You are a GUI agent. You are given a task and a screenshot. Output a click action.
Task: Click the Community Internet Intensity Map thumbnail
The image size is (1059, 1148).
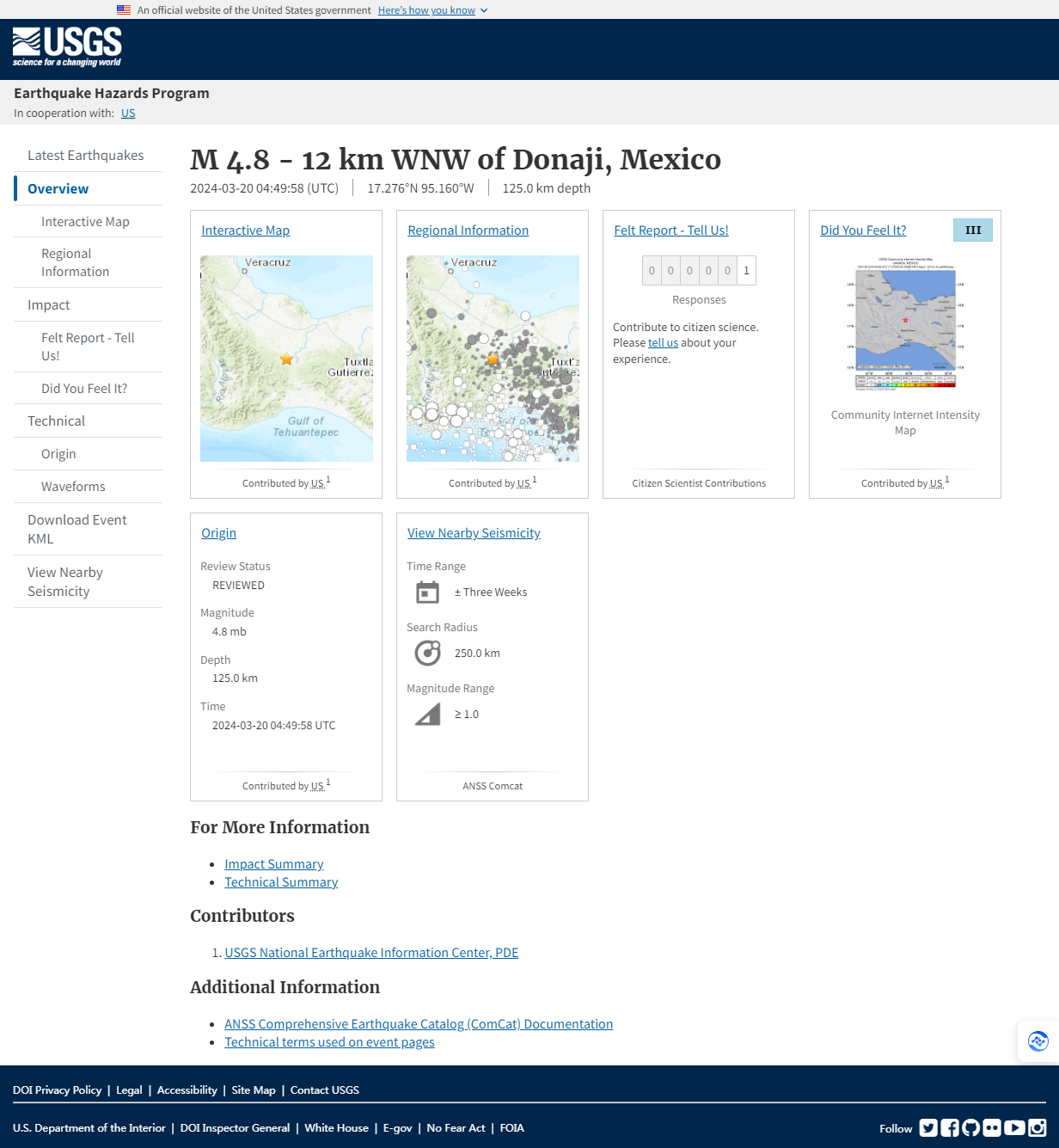pos(905,323)
